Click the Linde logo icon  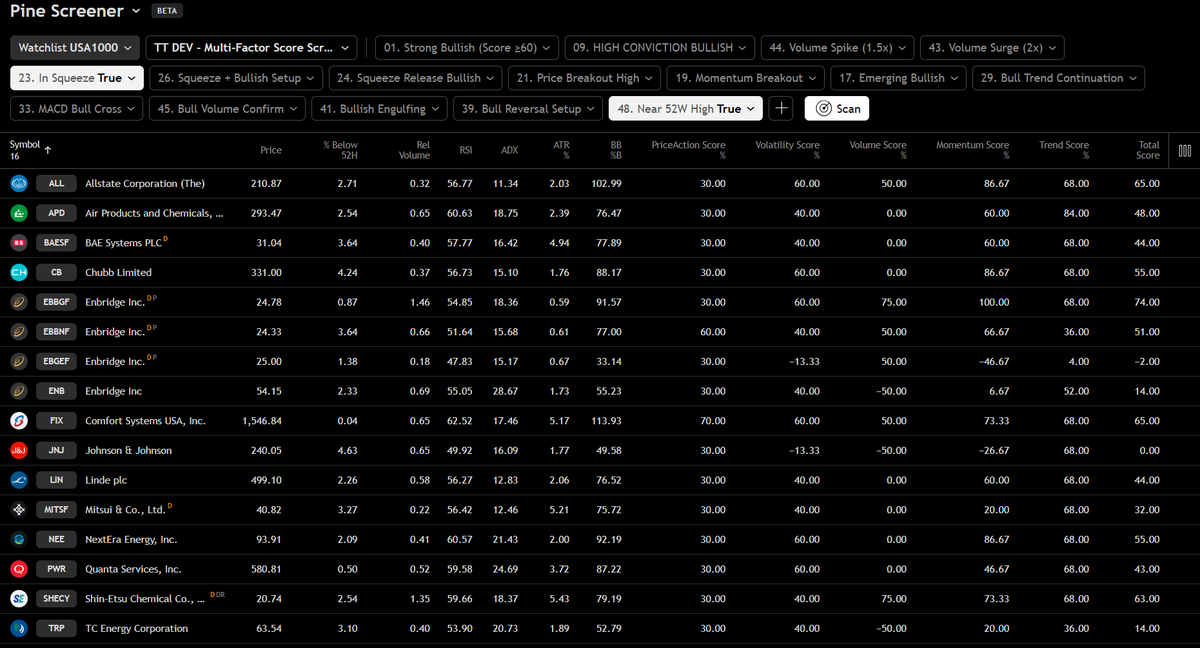tap(18, 480)
